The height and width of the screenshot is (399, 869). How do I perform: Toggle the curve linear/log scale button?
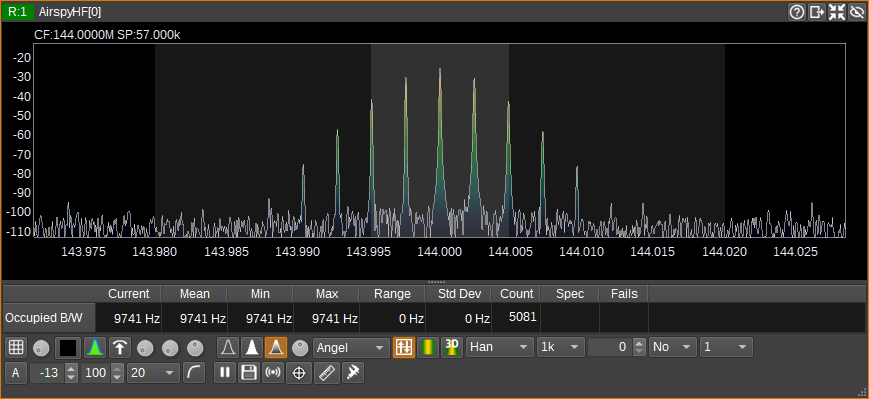tap(194, 373)
